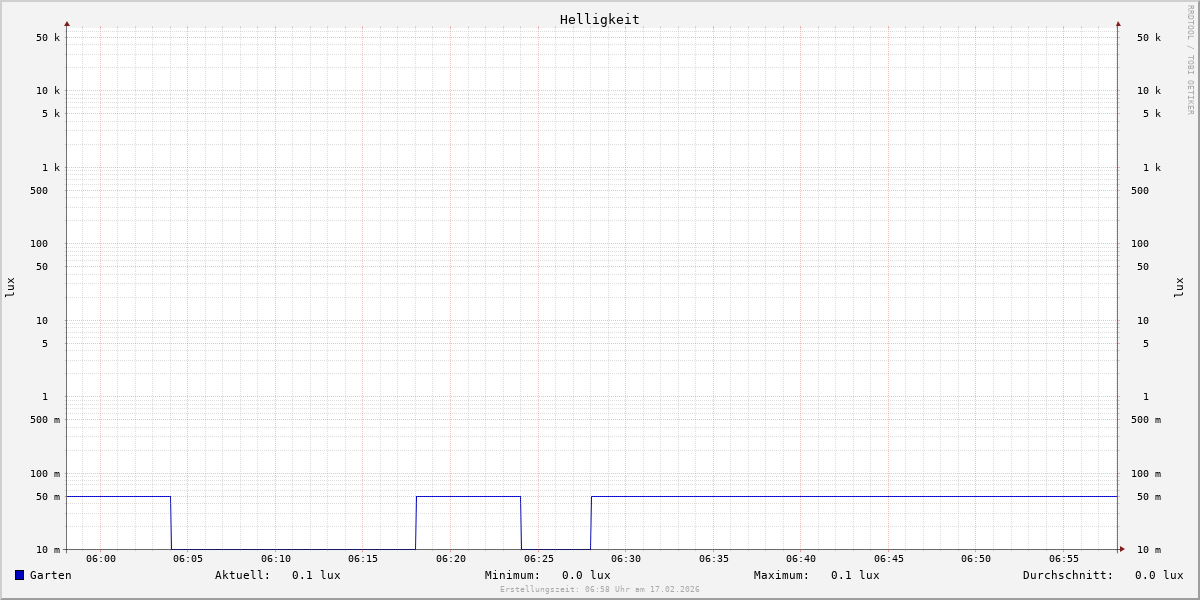
Task: Click the Aktuell 0.1 lux reading
Action: (x=316, y=575)
